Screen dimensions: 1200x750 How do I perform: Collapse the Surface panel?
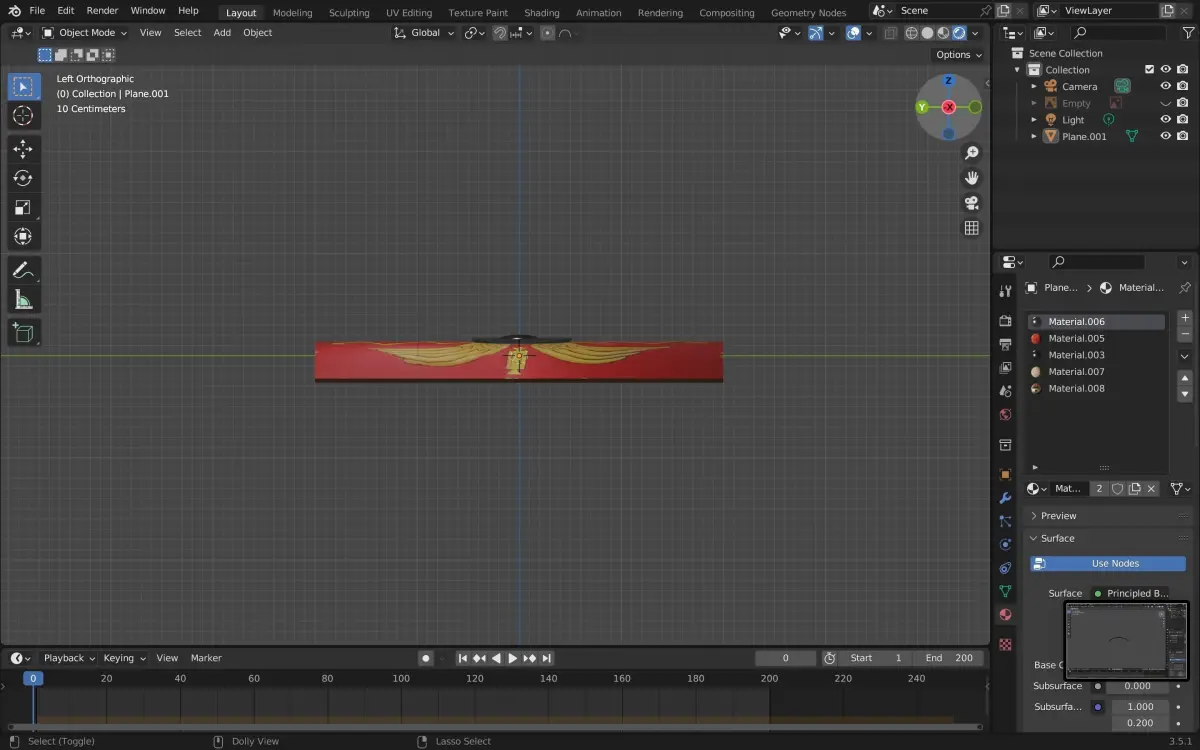point(1057,538)
